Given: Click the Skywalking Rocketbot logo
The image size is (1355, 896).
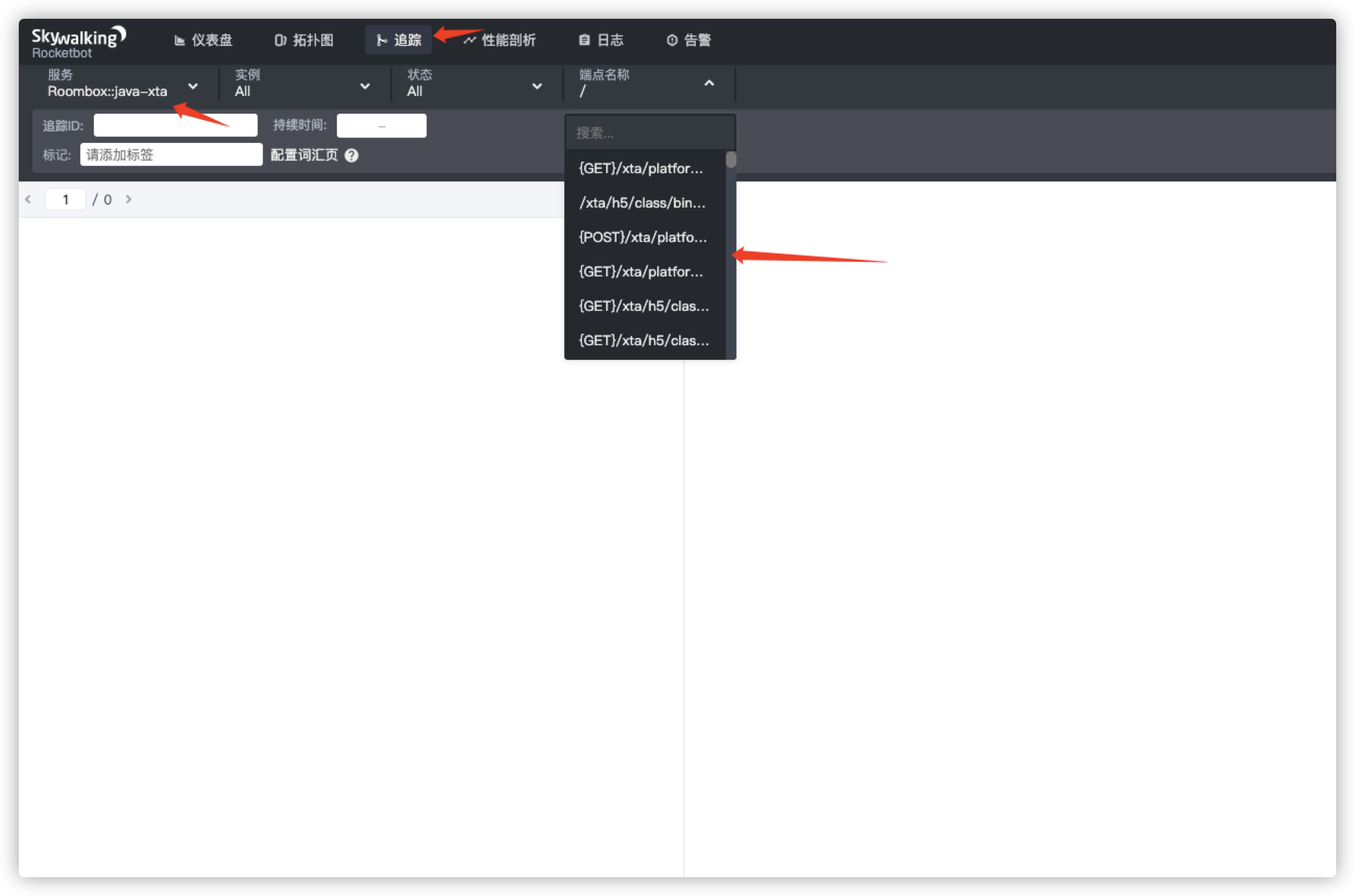Looking at the screenshot, I should tap(78, 42).
